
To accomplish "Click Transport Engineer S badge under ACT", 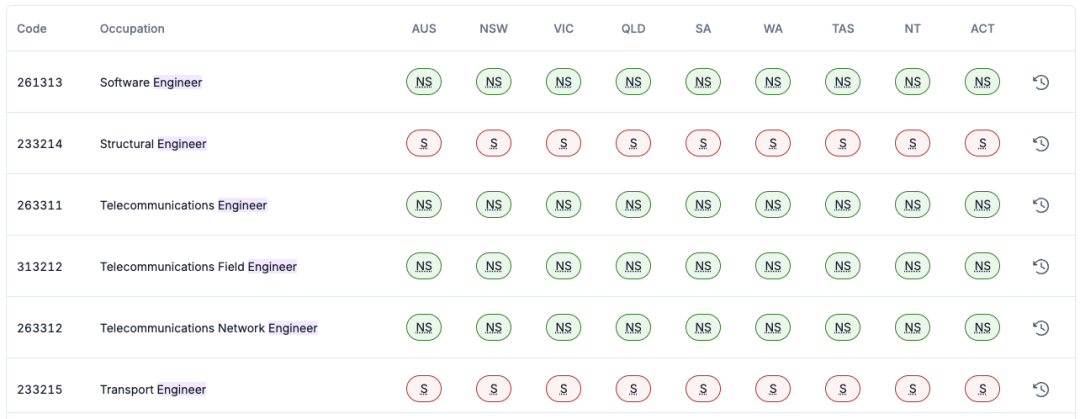I will (x=982, y=389).
